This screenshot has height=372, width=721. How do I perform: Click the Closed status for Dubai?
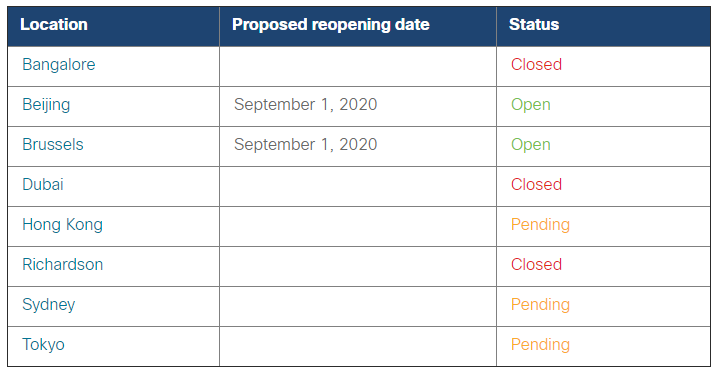pos(536,184)
